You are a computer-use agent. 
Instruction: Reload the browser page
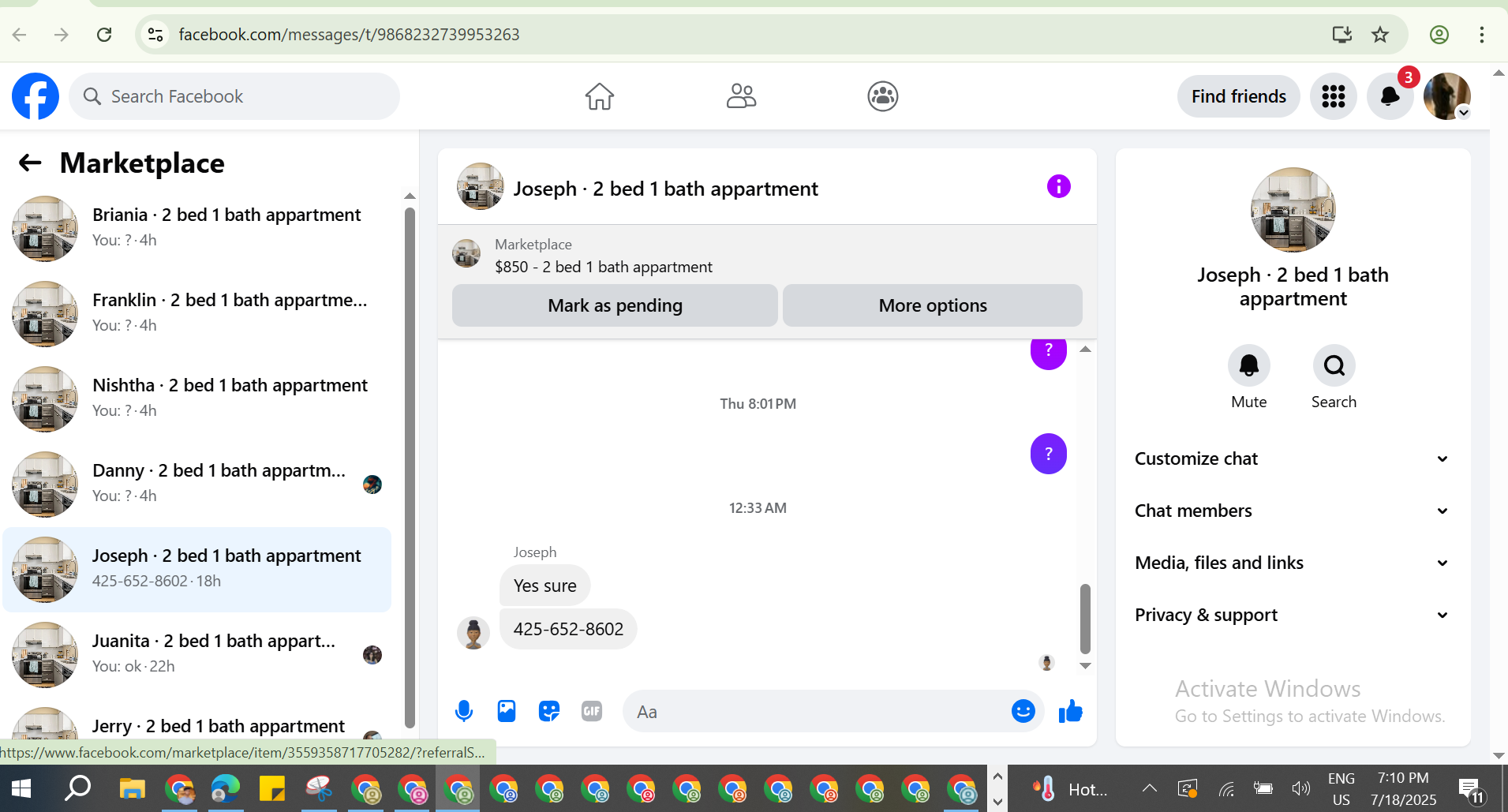tap(104, 35)
